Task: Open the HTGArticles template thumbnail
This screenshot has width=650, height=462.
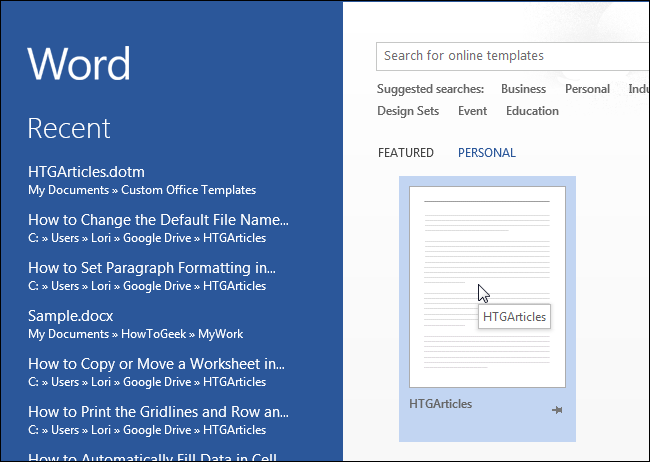Action: (487, 287)
